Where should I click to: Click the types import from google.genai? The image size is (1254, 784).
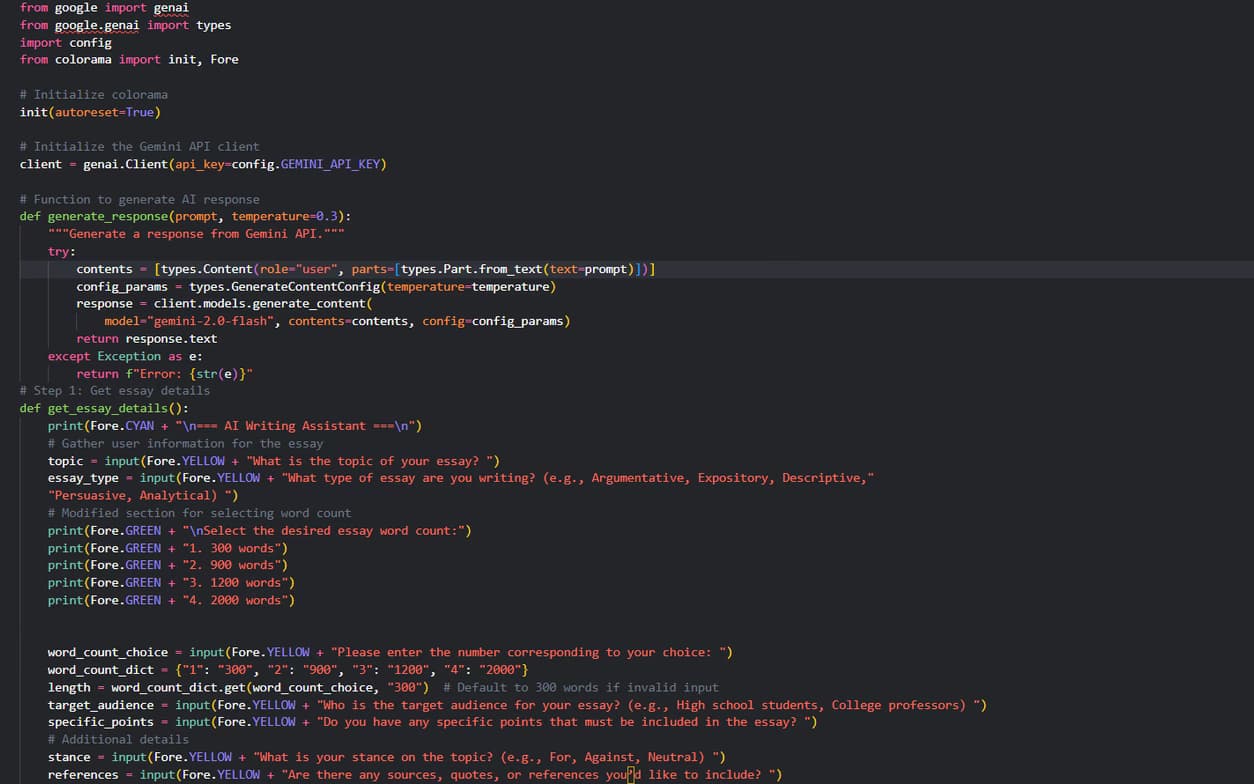pyautogui.click(x=214, y=25)
